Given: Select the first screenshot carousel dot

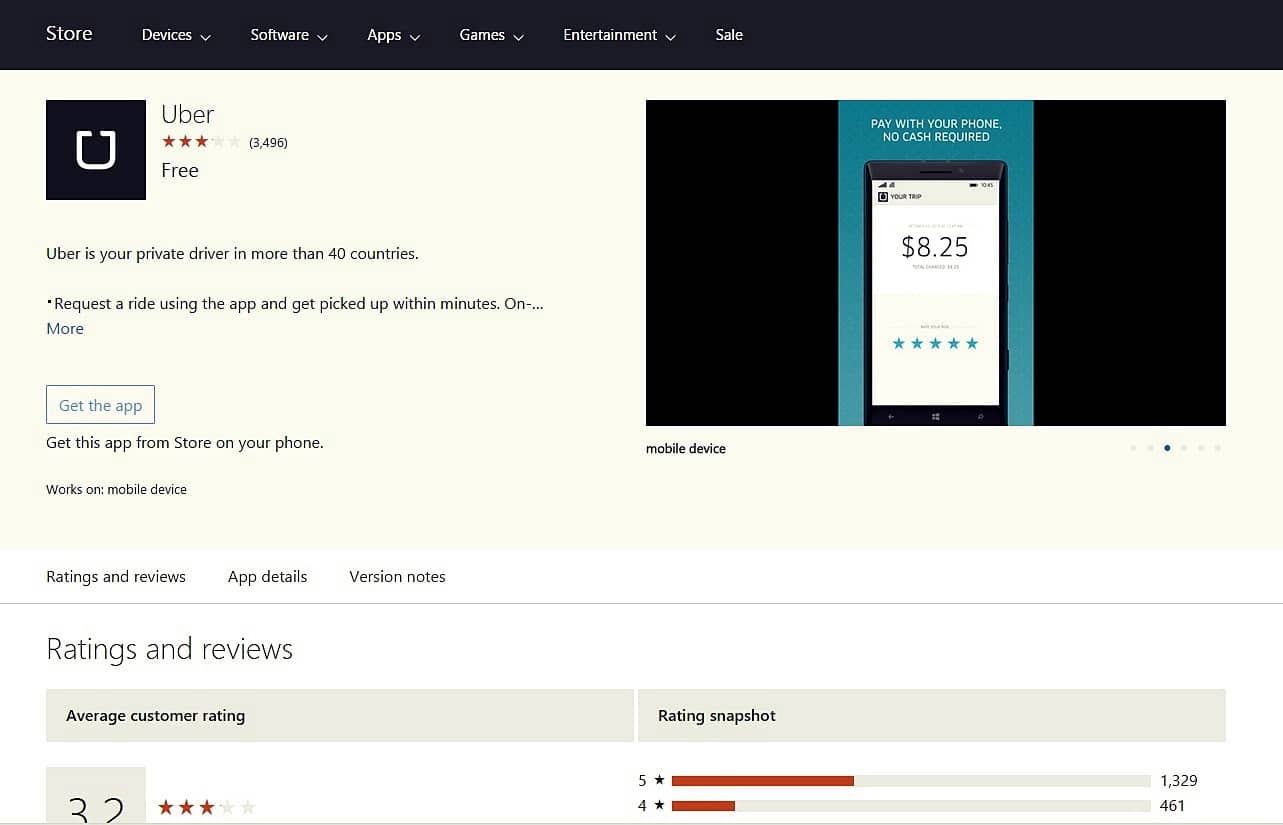Looking at the screenshot, I should (x=1133, y=448).
